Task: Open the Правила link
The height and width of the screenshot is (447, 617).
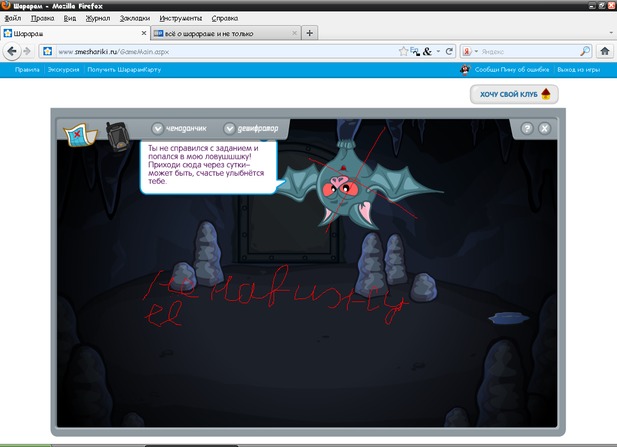Action: [27, 70]
